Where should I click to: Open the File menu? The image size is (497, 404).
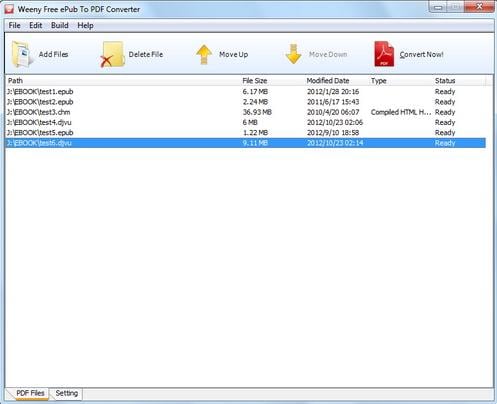(x=14, y=26)
